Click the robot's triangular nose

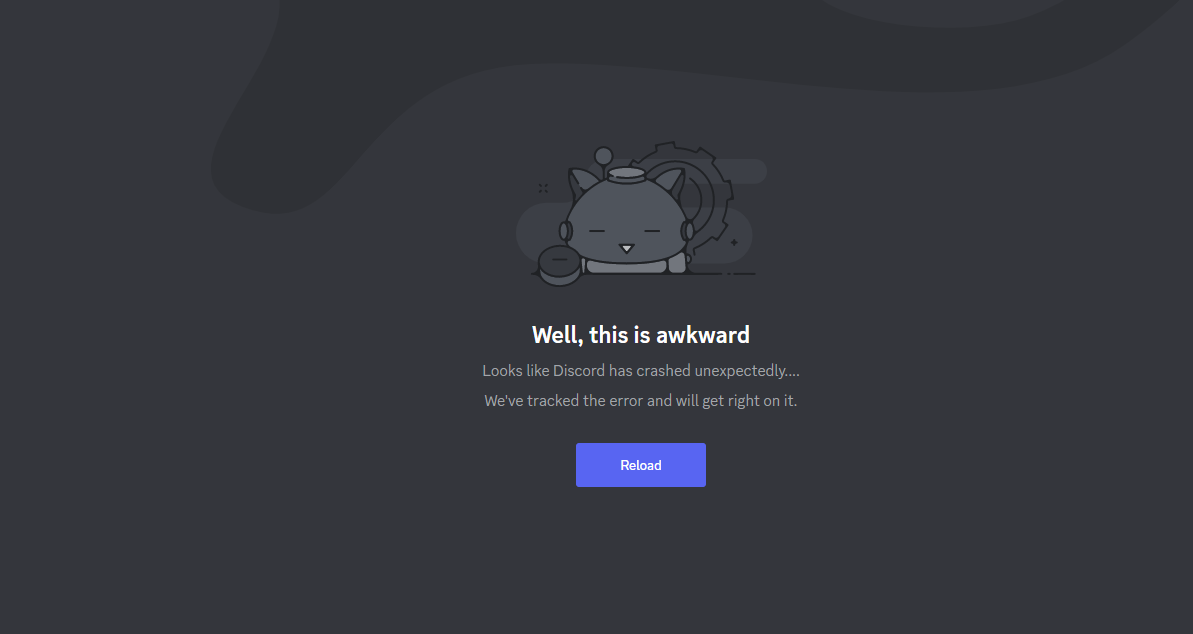(x=626, y=248)
